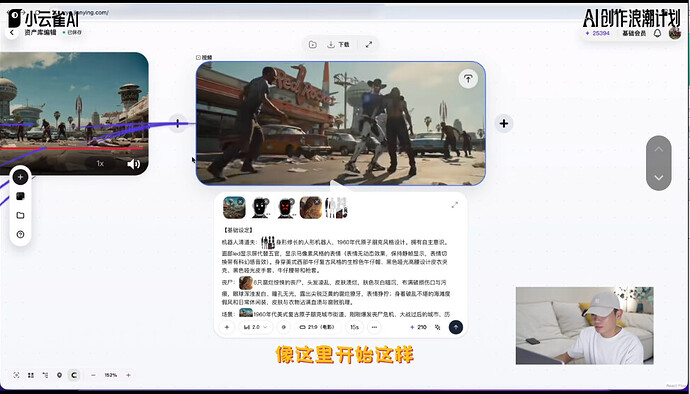Open the 基础会员 membership link
The image size is (690, 394).
pyautogui.click(x=634, y=33)
